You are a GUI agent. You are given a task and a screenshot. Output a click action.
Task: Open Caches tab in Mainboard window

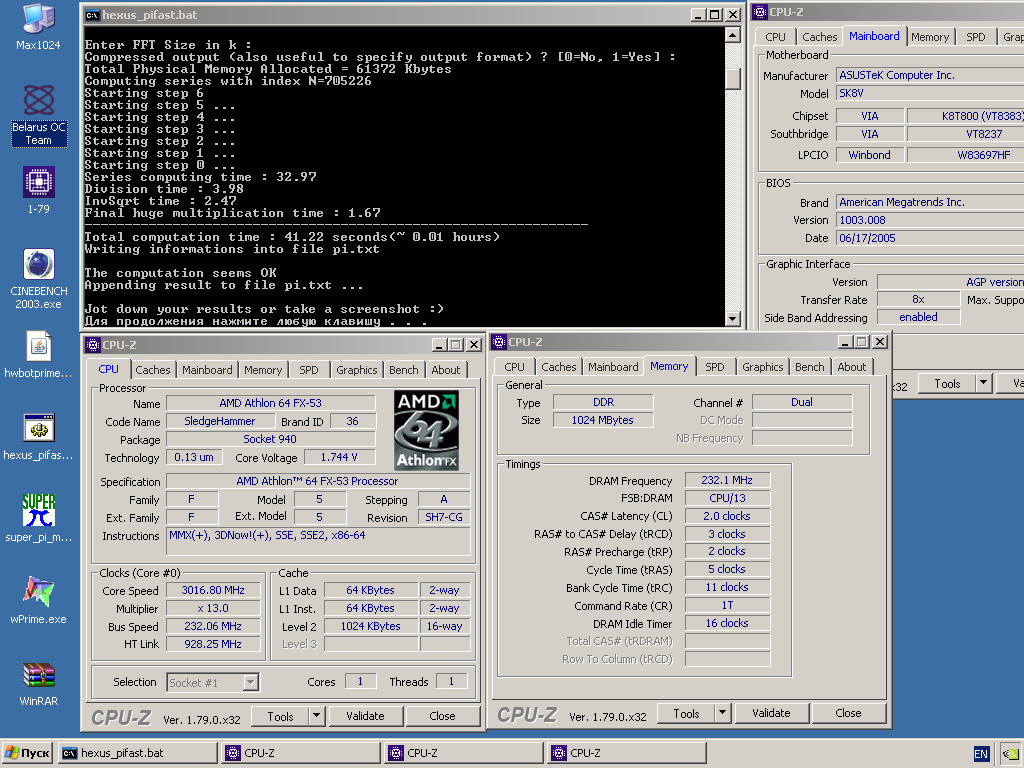820,37
